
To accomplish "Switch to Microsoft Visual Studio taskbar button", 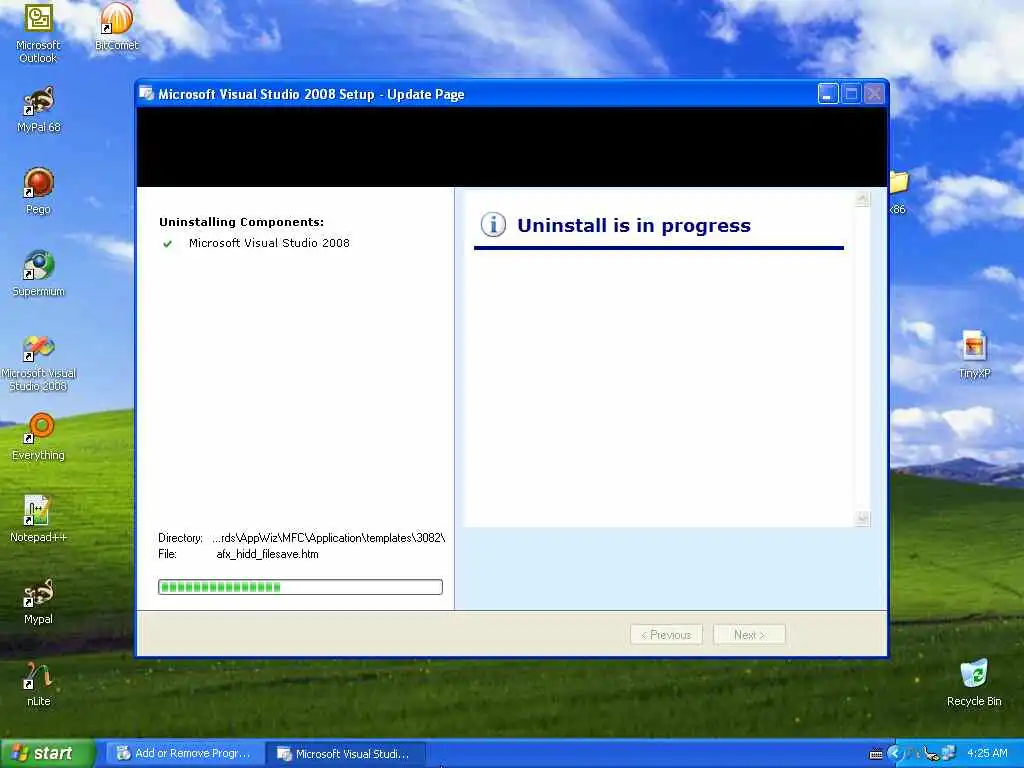I will pos(346,754).
